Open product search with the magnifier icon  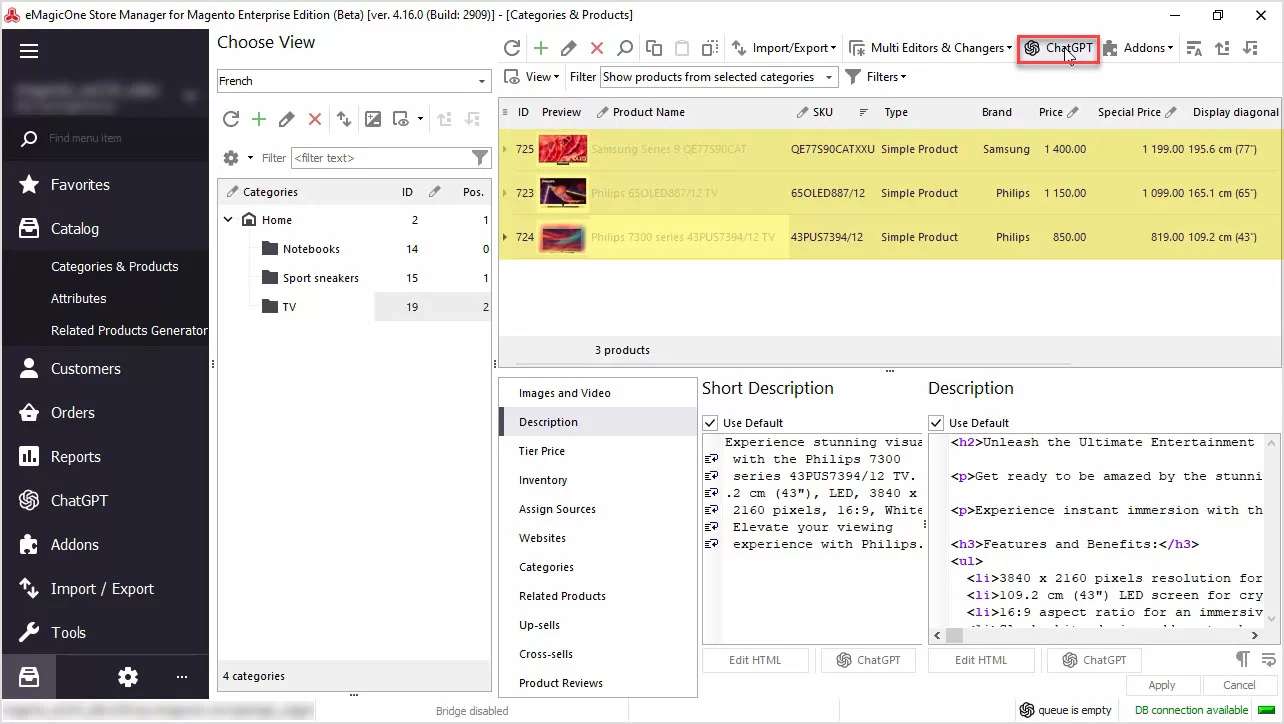pyautogui.click(x=625, y=48)
